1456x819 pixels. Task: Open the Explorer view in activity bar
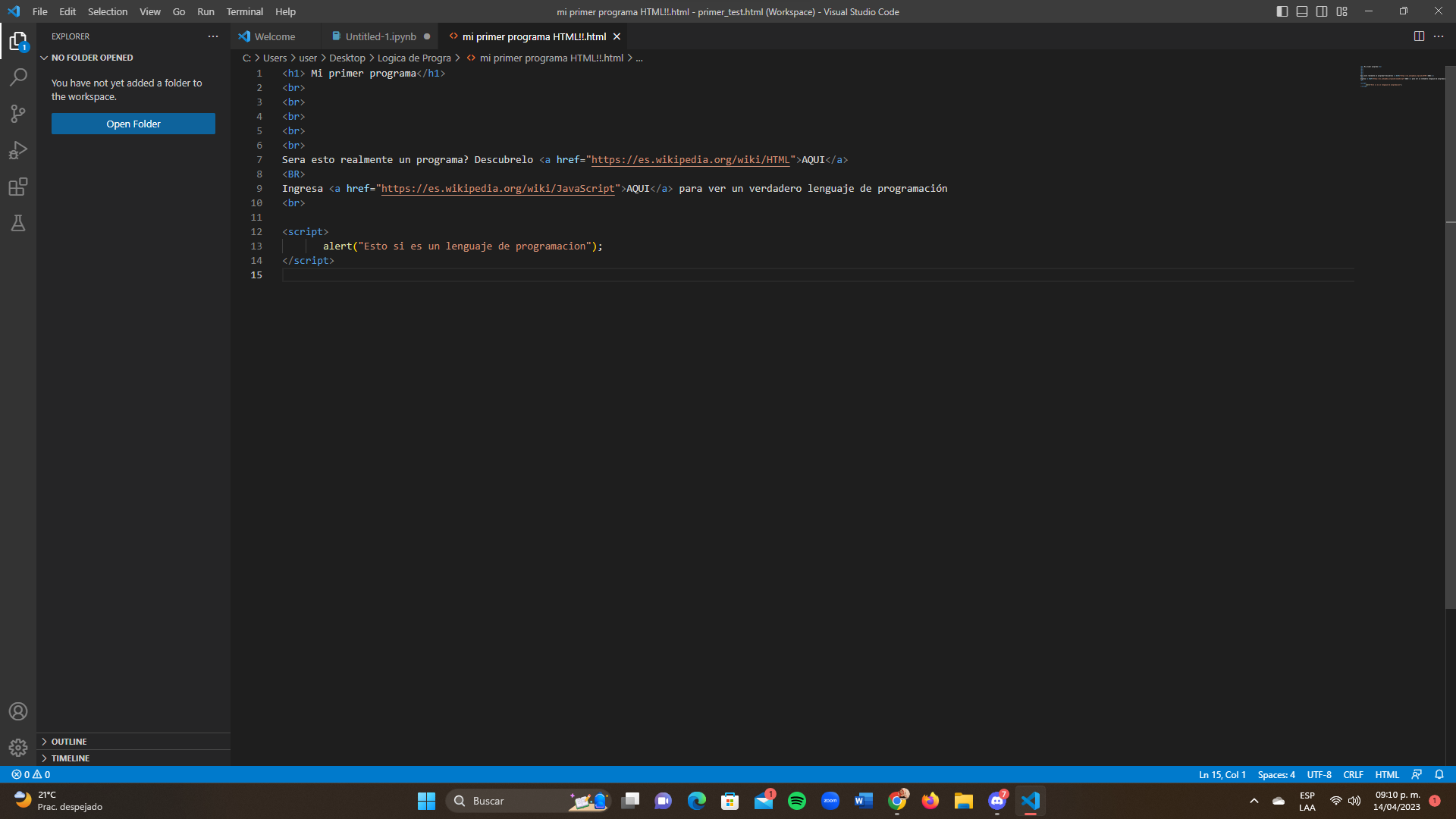[x=18, y=41]
